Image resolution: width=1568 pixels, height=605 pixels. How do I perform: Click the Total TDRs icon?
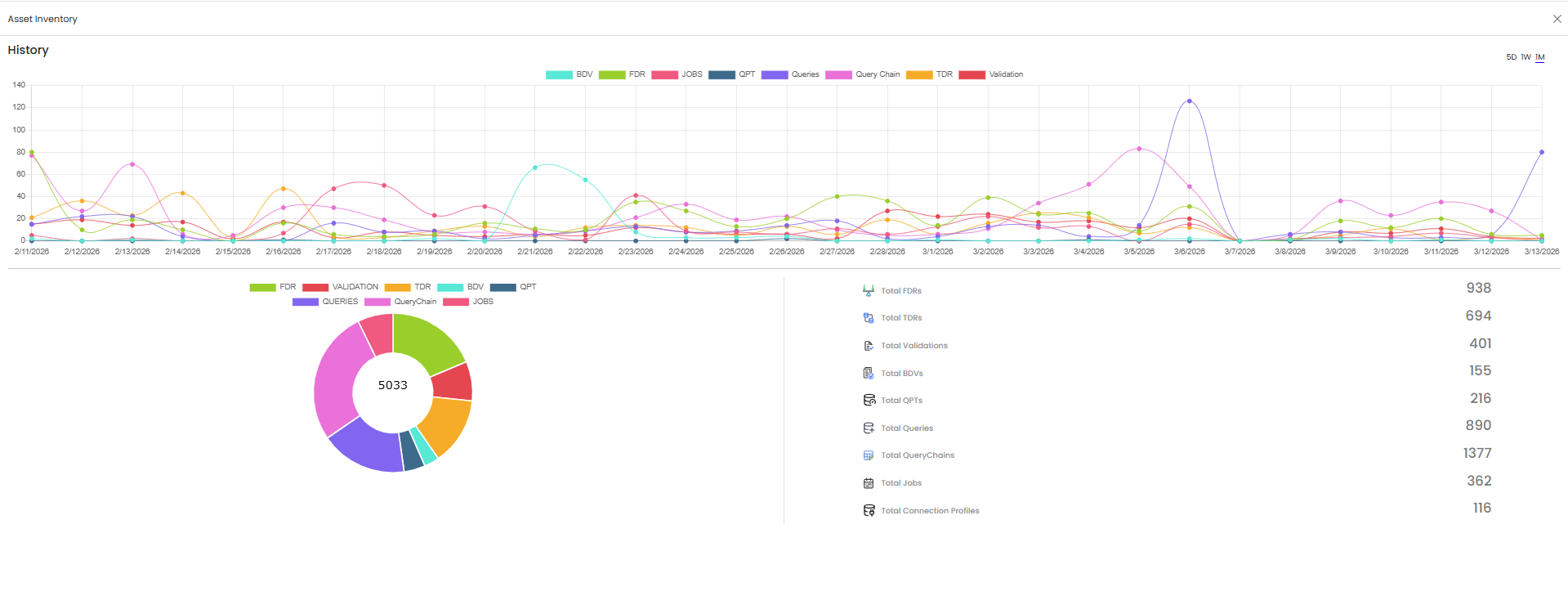click(x=869, y=318)
